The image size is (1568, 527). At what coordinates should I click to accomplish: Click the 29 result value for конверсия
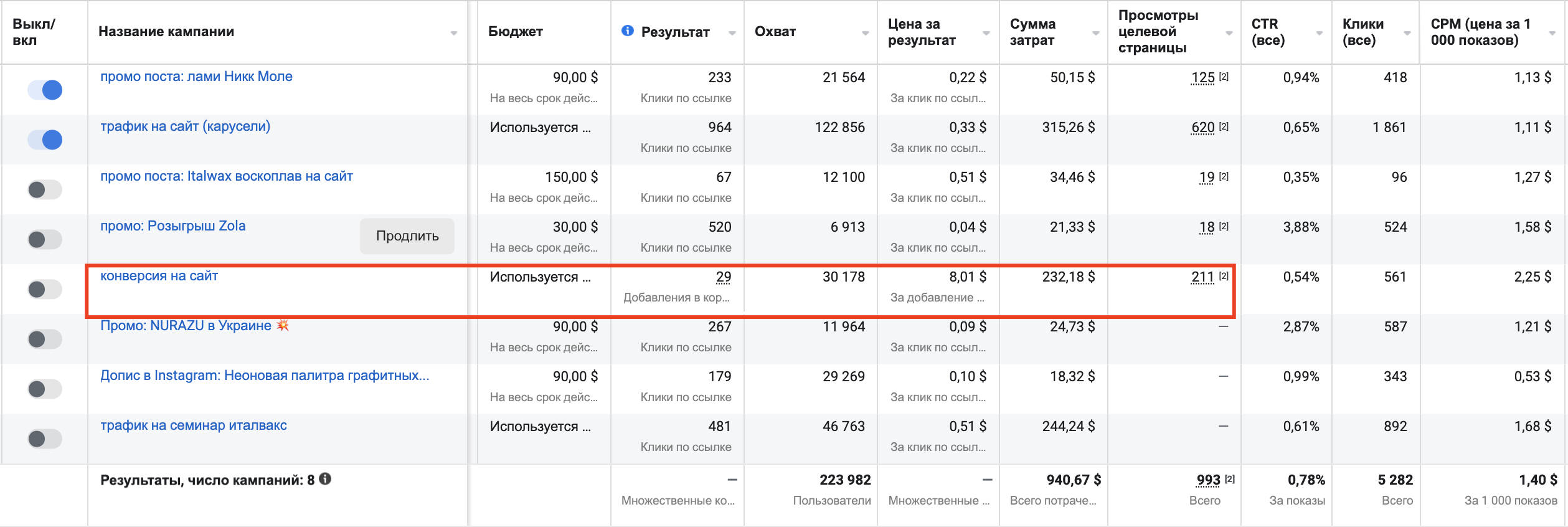724,277
